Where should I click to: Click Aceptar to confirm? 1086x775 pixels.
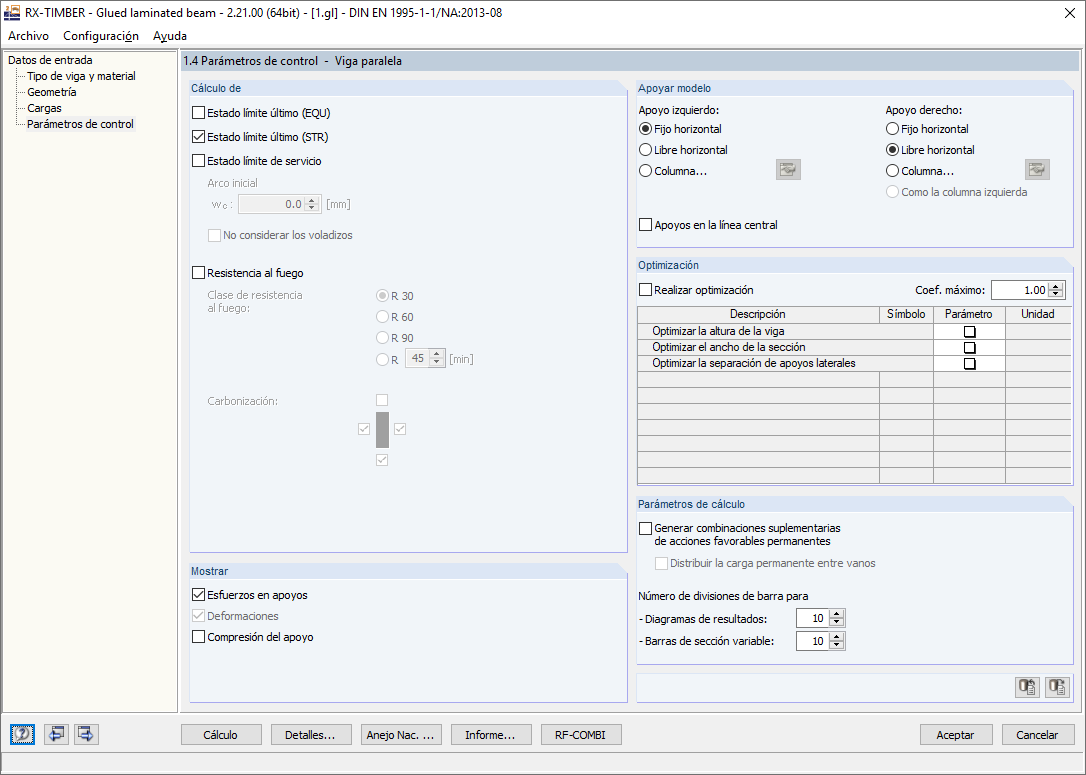[956, 735]
